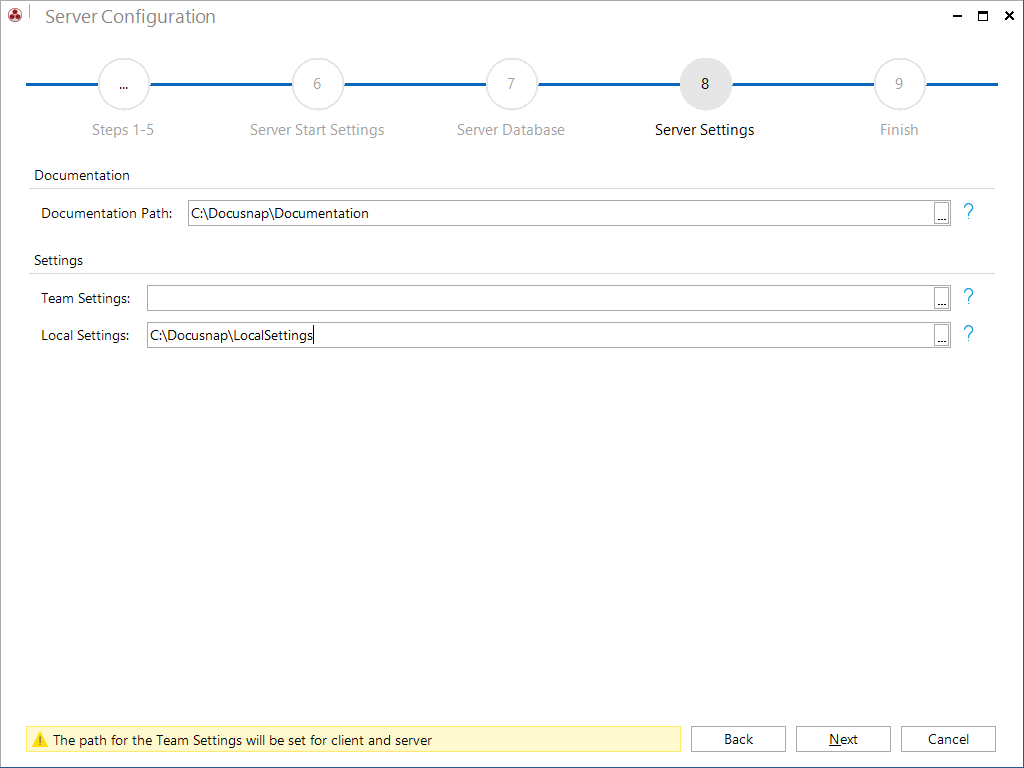1024x768 pixels.
Task: Browse for Local Settings folder
Action: coord(941,335)
